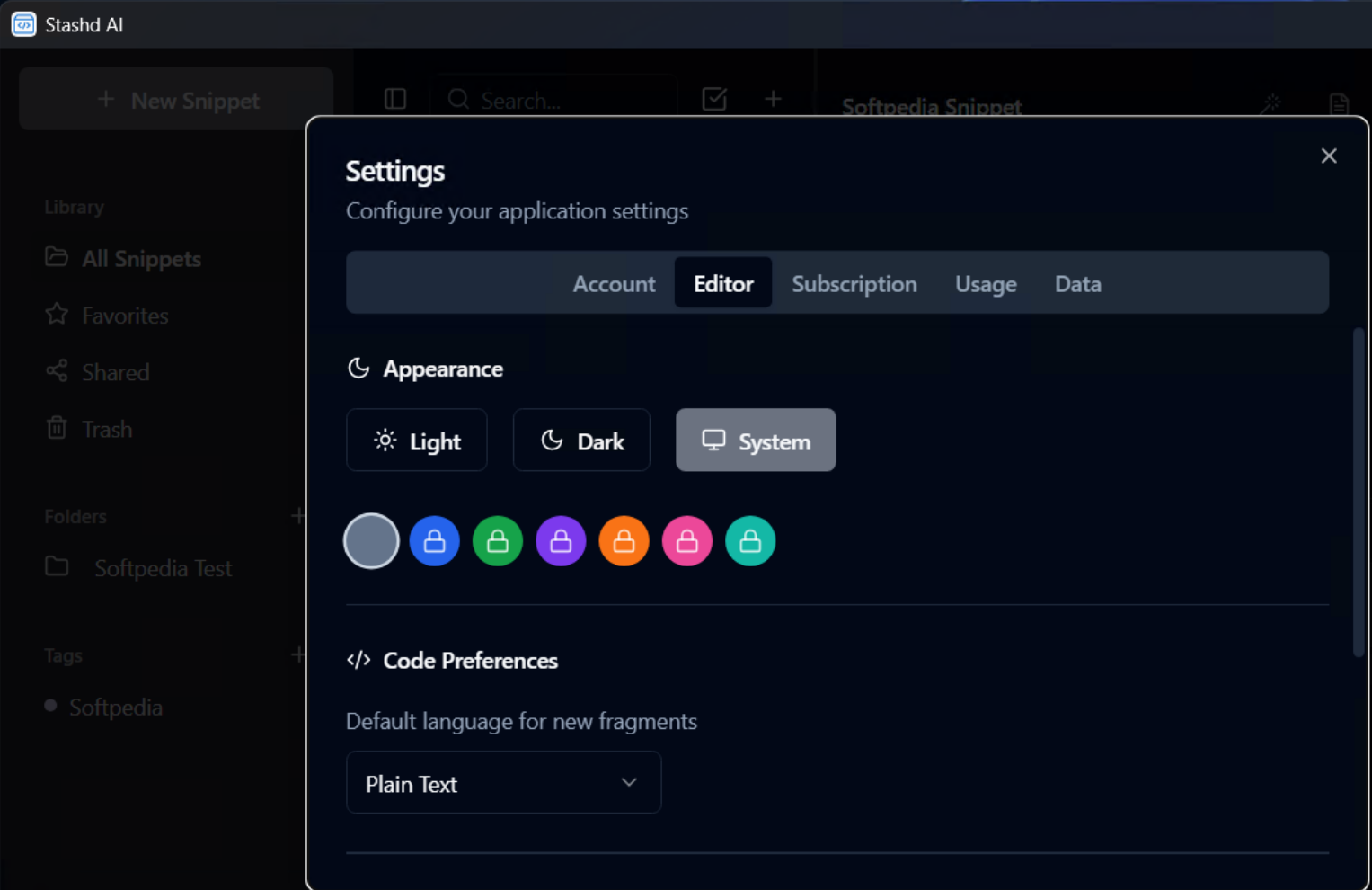Open the split view panel icon in toolbar
Image resolution: width=1372 pixels, height=890 pixels.
tap(395, 99)
